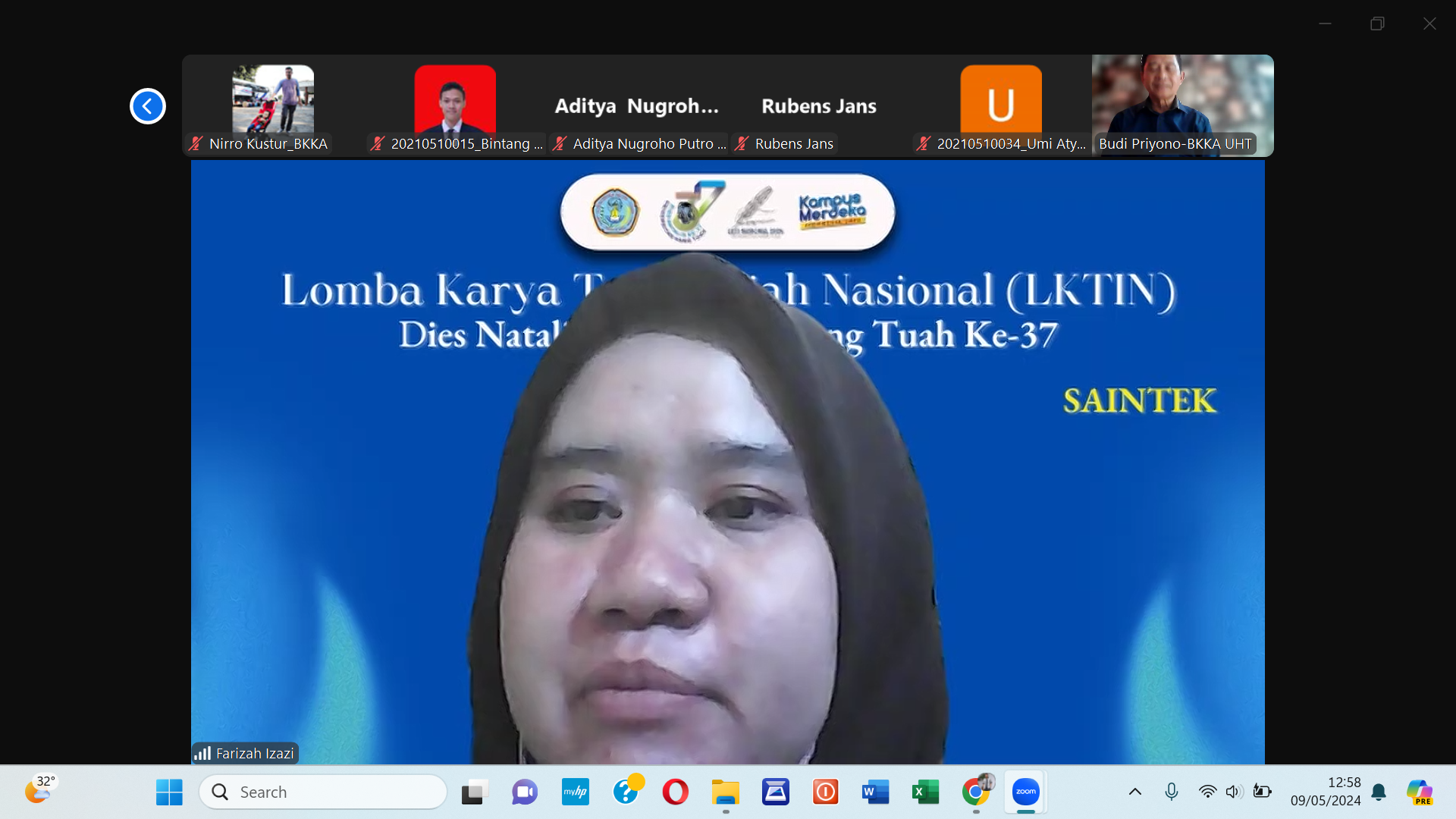This screenshot has width=1456, height=819.
Task: Select the Aditya Nugroho Putro participant tile
Action: click(637, 106)
